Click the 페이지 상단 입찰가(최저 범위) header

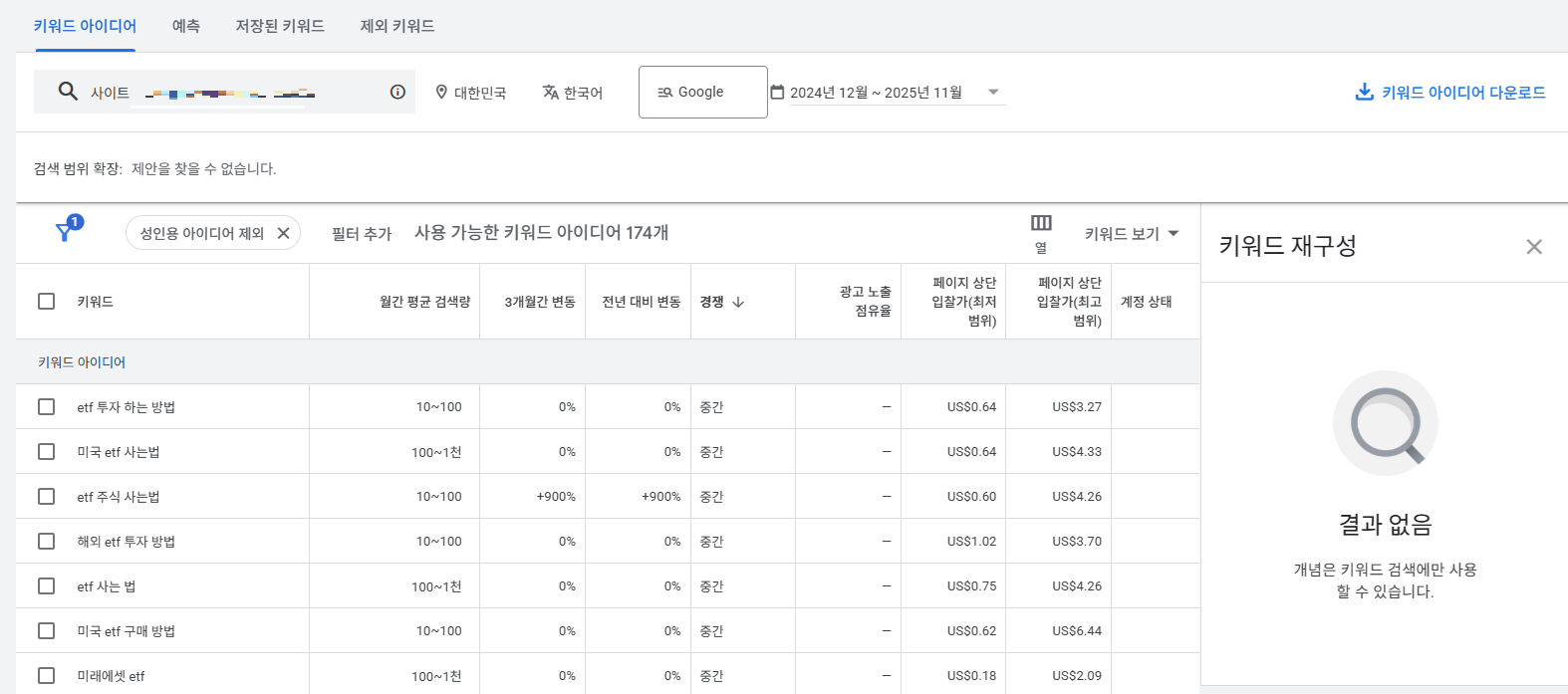963,302
